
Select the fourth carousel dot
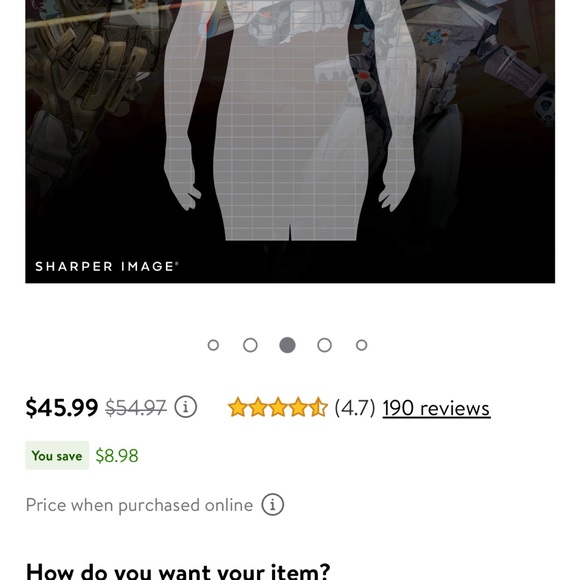[x=324, y=345]
